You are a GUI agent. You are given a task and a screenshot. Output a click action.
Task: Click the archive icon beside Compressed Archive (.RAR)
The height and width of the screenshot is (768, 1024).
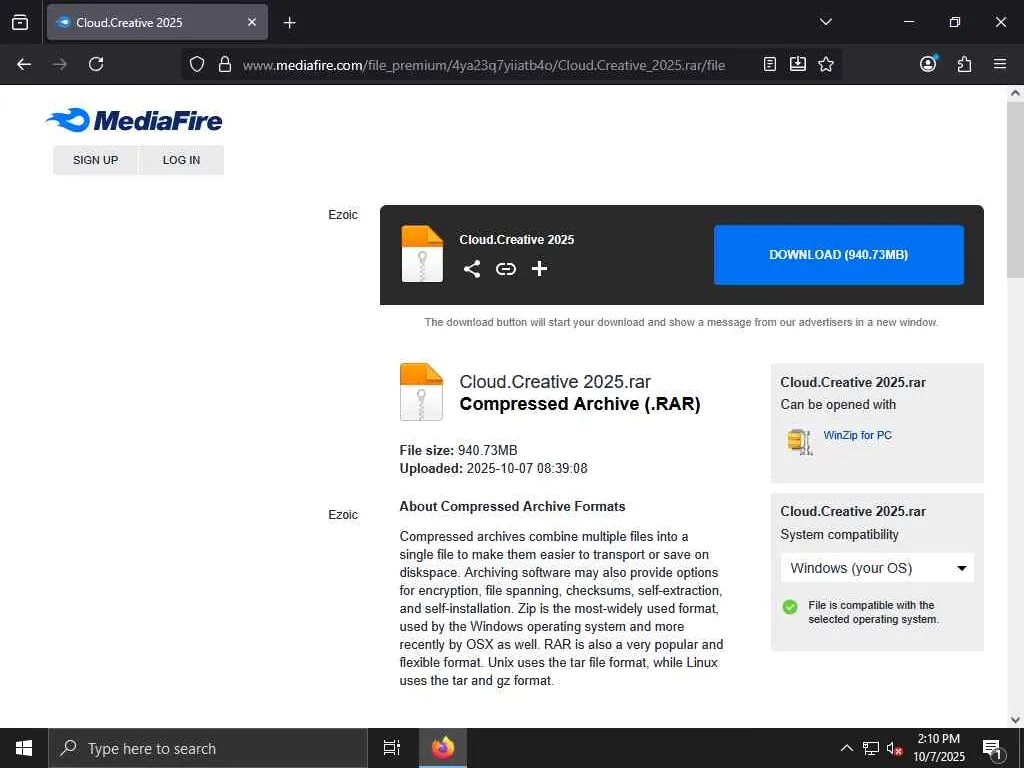pos(421,392)
